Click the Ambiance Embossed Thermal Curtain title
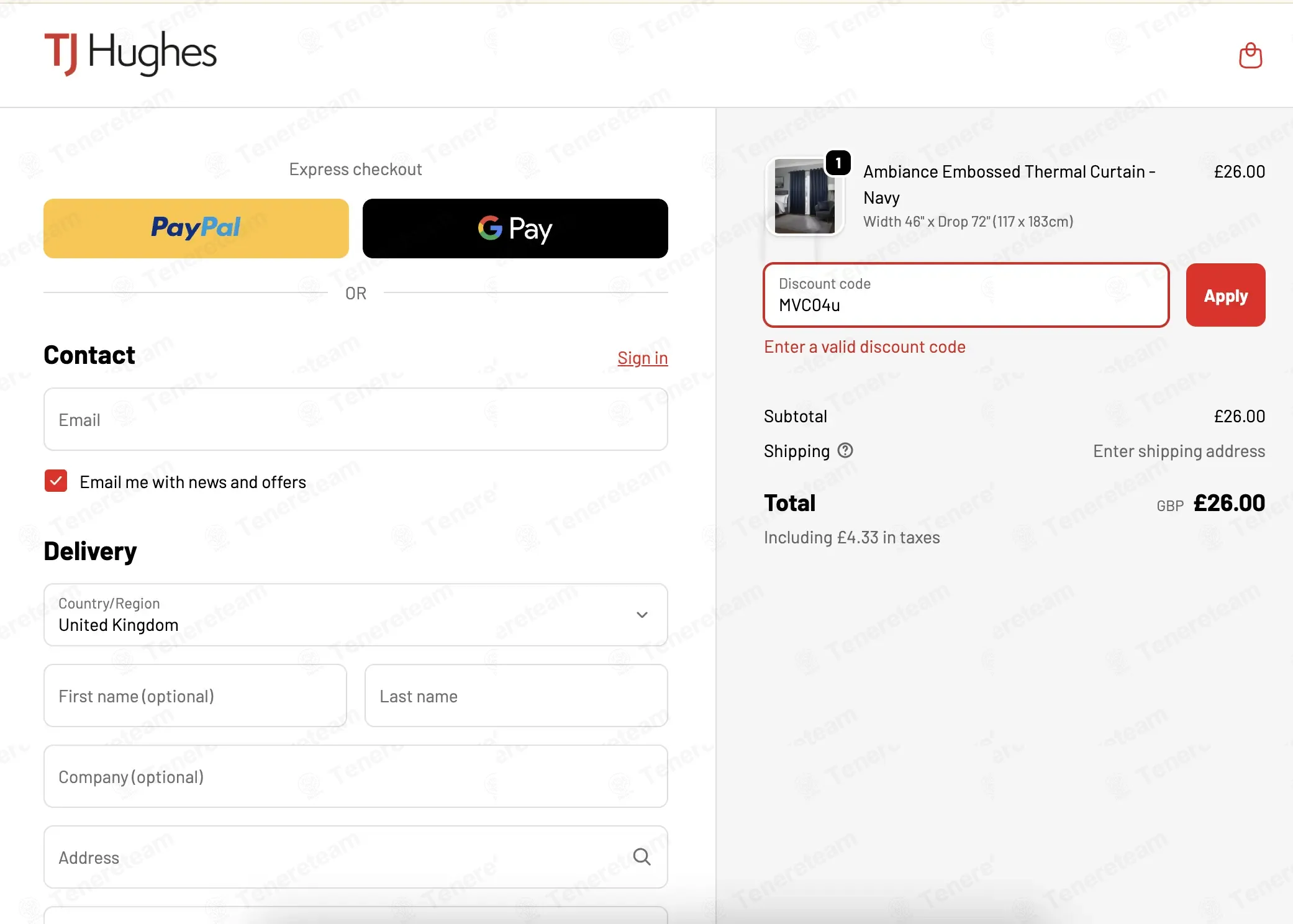Image resolution: width=1293 pixels, height=924 pixels. [x=1010, y=184]
